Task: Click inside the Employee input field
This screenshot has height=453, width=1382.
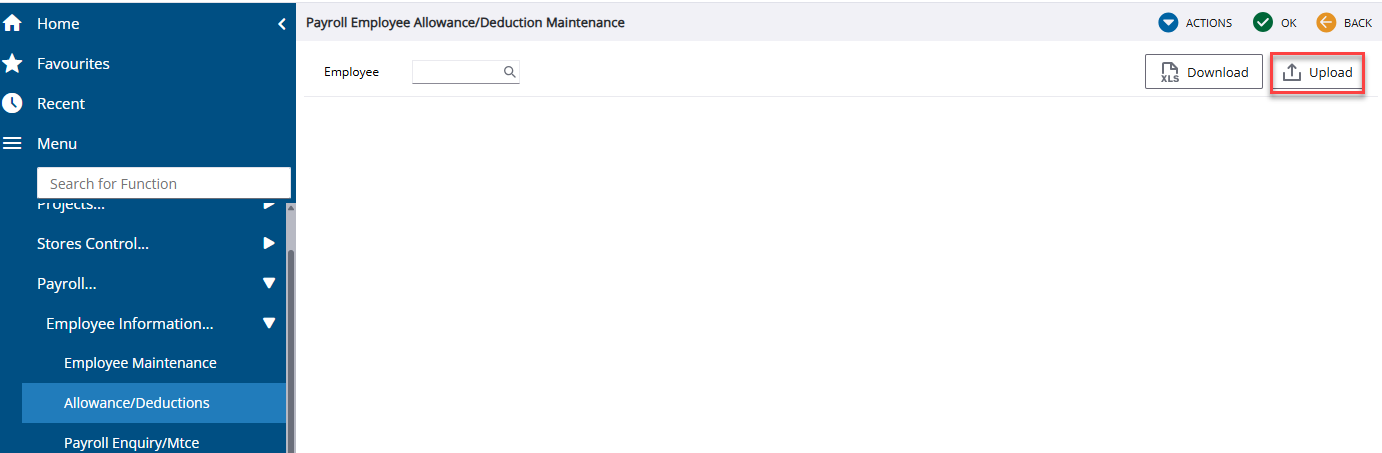Action: pos(456,72)
